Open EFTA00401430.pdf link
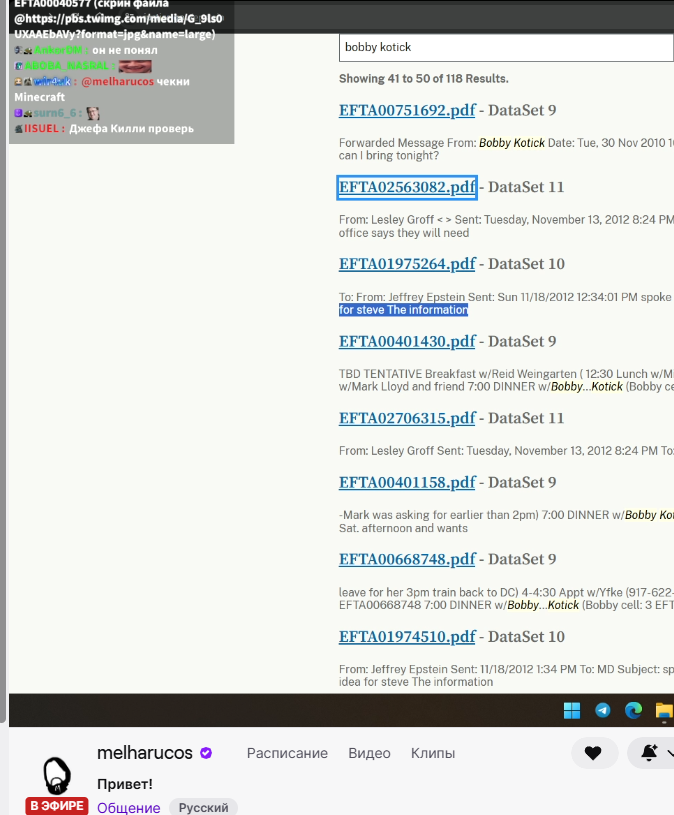Image resolution: width=674 pixels, height=815 pixels. [x=407, y=341]
